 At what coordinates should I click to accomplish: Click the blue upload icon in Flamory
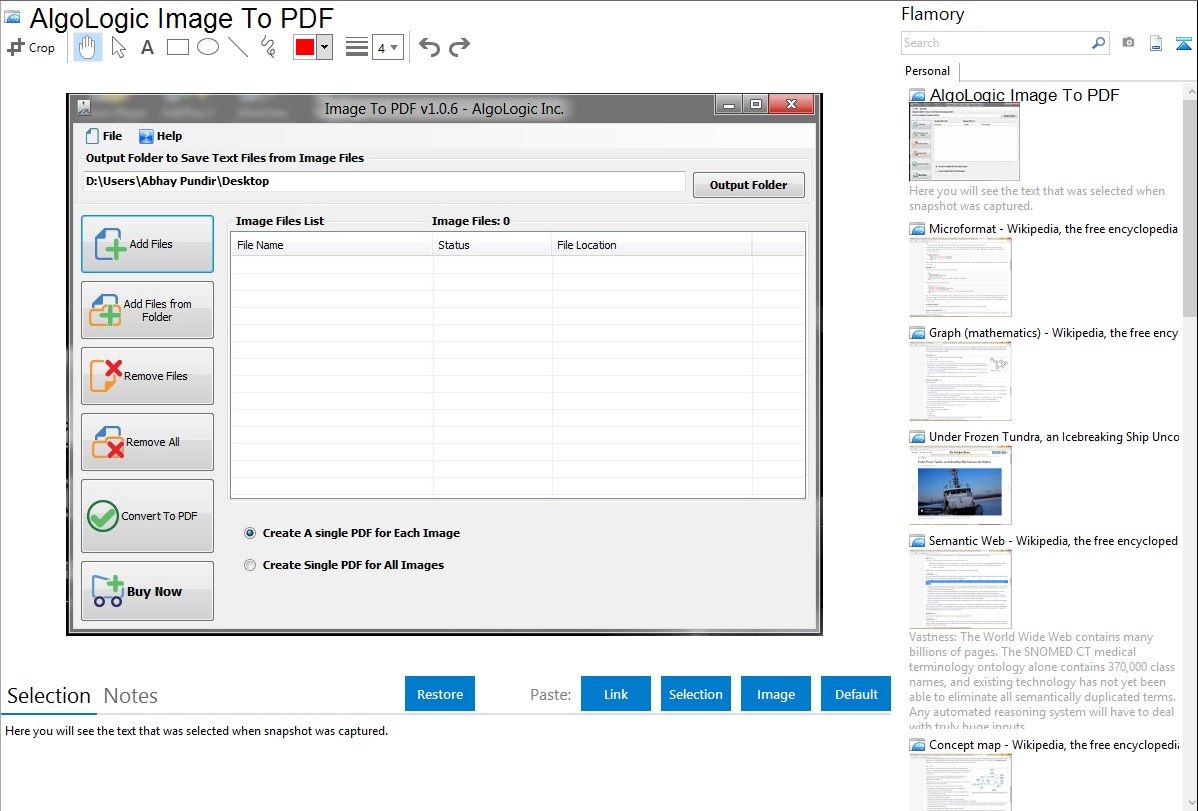pyautogui.click(x=1183, y=44)
